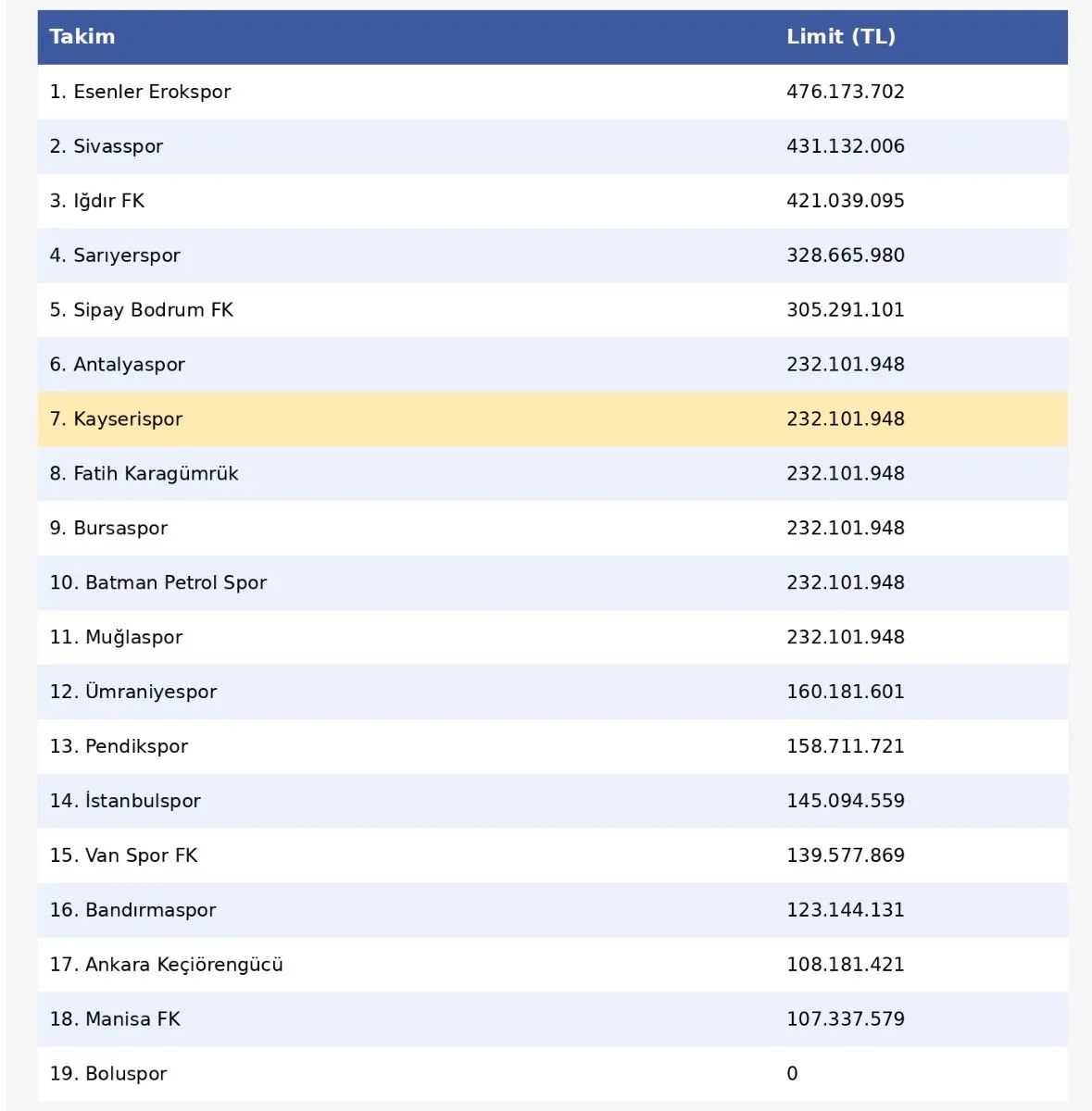Select team 3. Iğdır FK
The width and height of the screenshot is (1092, 1111).
pyautogui.click(x=96, y=201)
